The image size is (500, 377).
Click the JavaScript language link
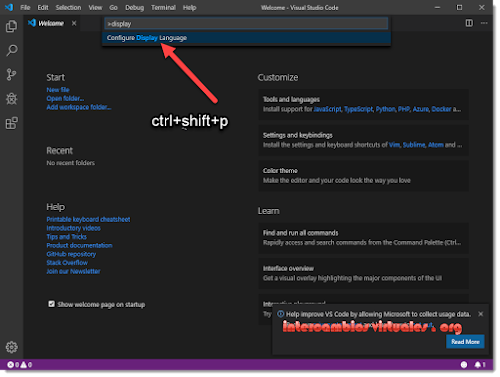327,109
